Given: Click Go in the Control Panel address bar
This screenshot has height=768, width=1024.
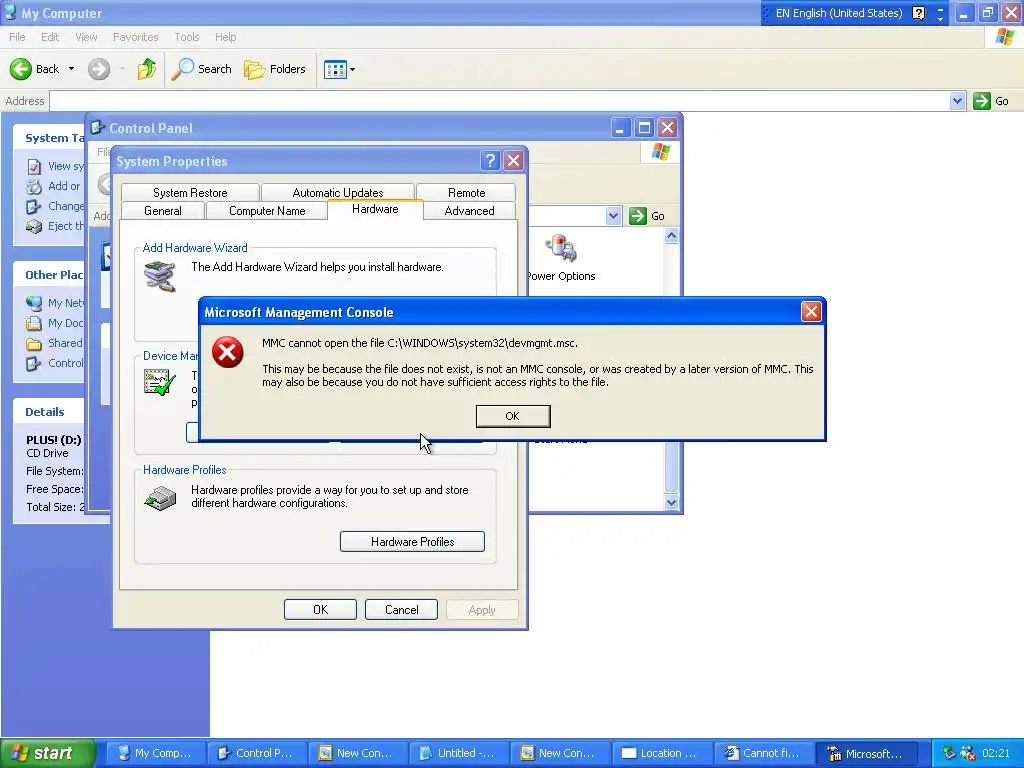Looking at the screenshot, I should click(647, 216).
